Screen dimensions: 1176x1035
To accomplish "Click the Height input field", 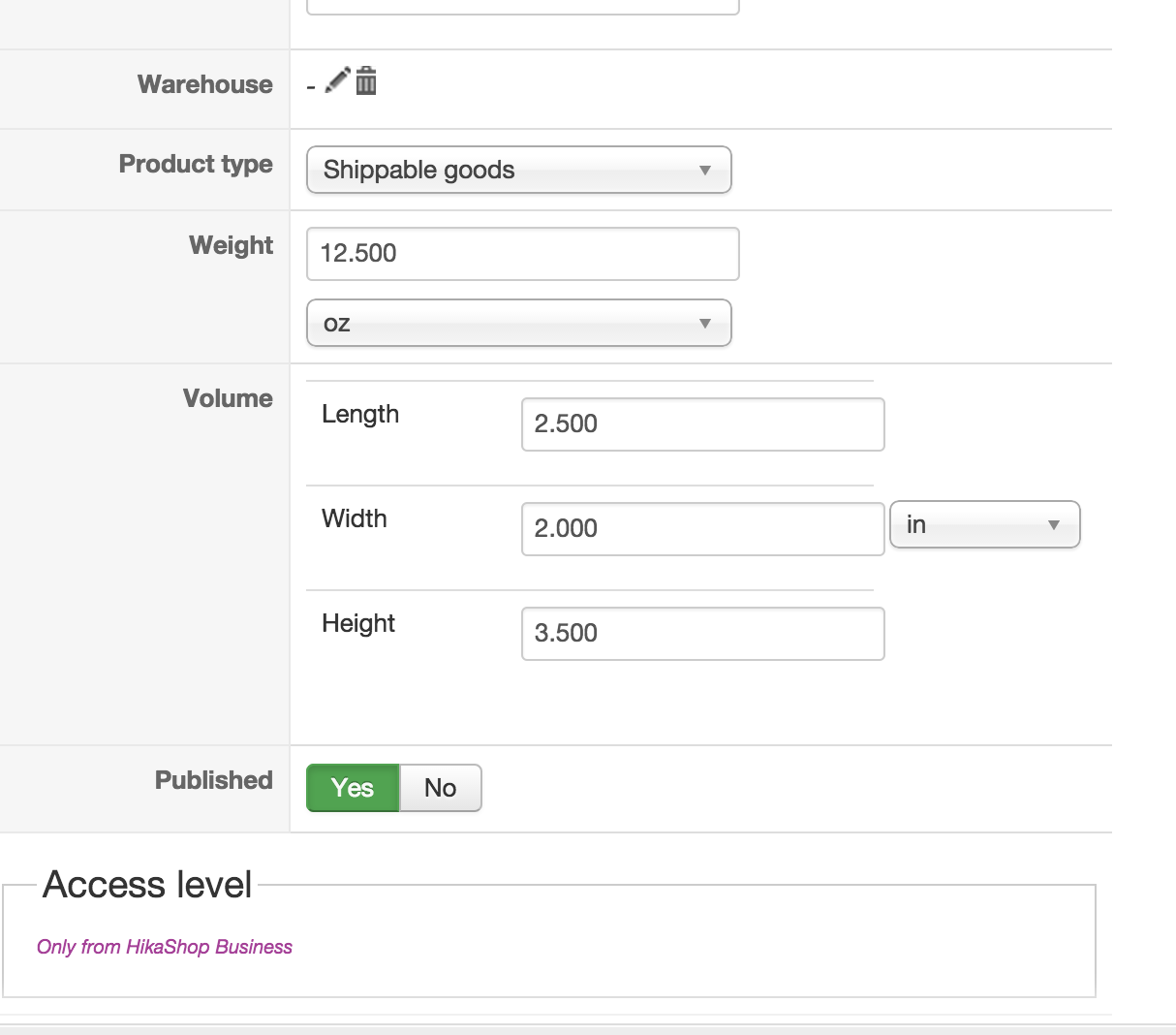I will click(702, 634).
